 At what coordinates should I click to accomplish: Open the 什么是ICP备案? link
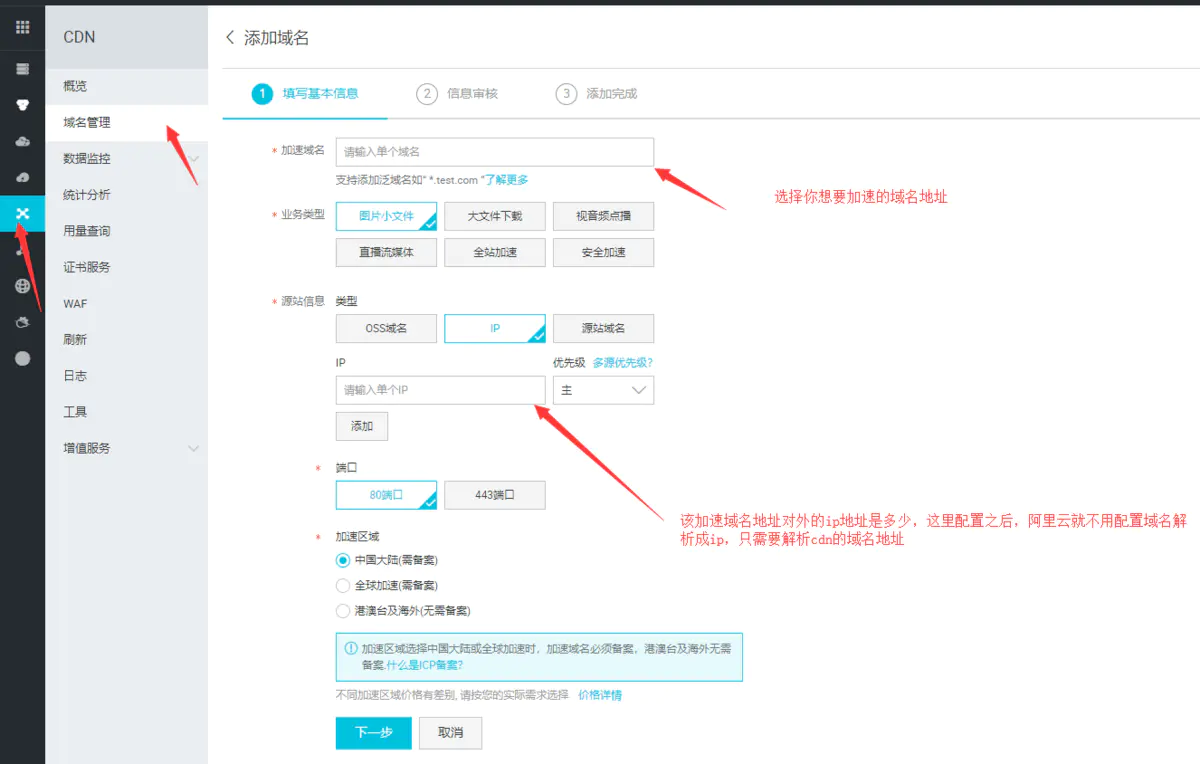point(425,665)
